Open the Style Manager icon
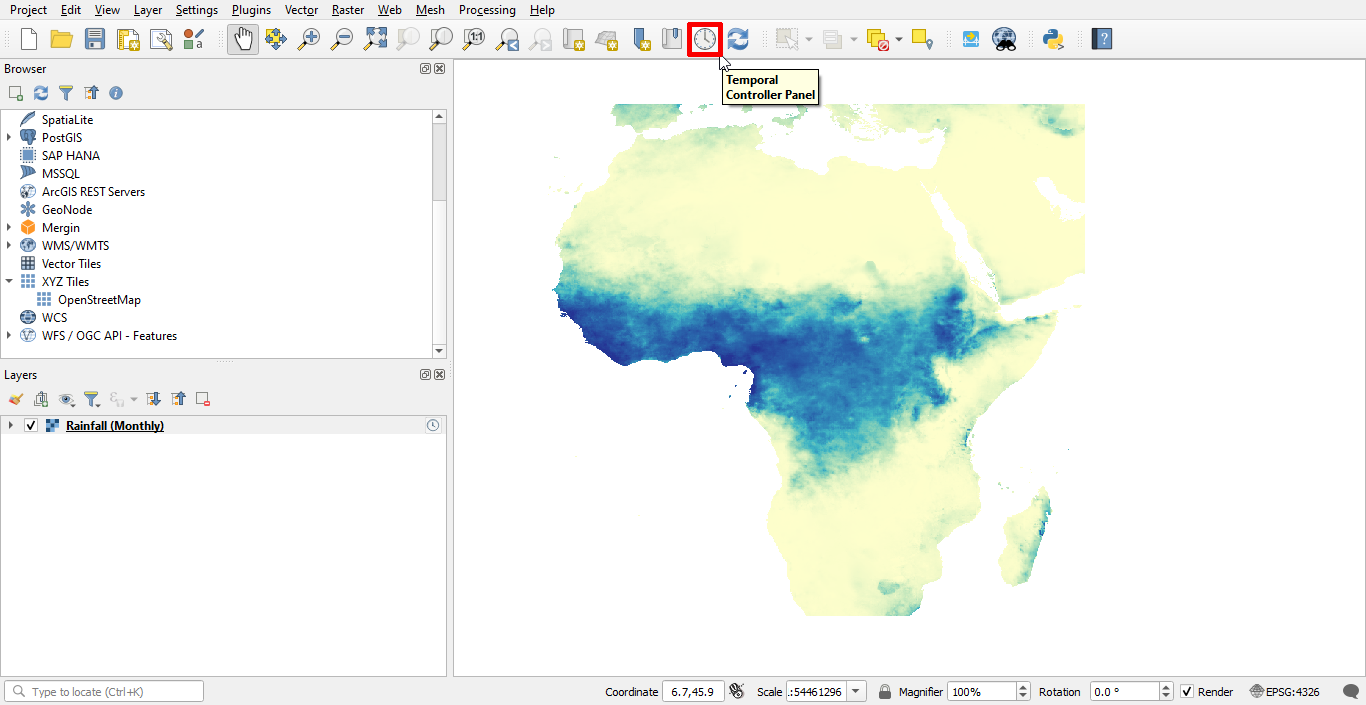Image resolution: width=1366 pixels, height=705 pixels. click(x=194, y=39)
